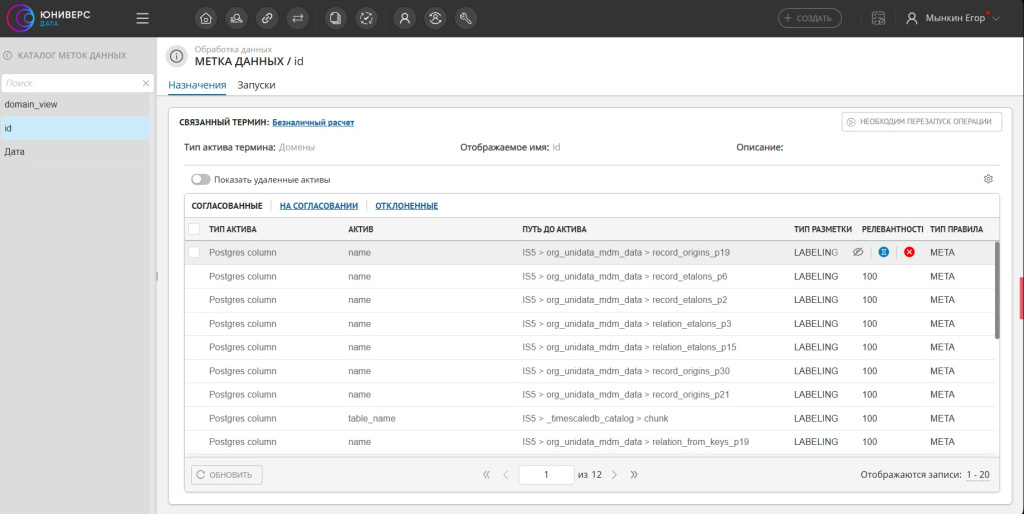The height and width of the screenshot is (514, 1024).
Task: Open the records range 1 - 20 dropdown
Action: [978, 475]
